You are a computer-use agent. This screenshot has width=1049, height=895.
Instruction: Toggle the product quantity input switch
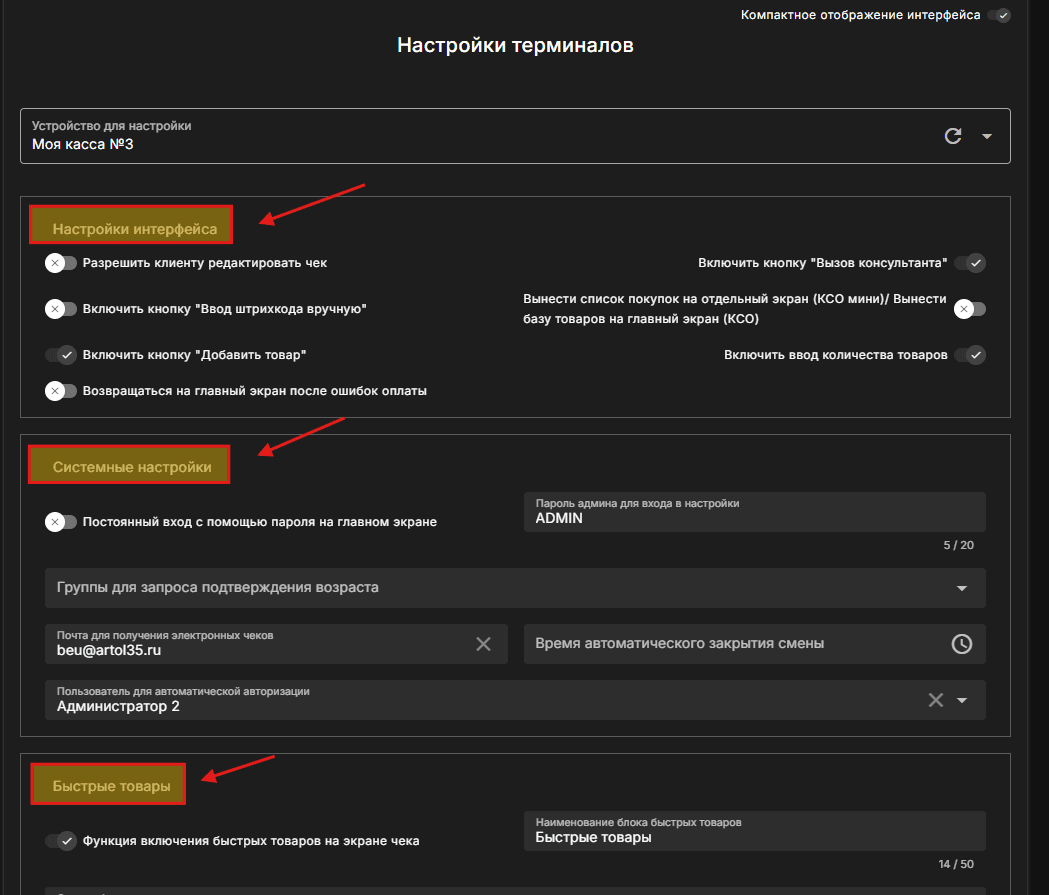tap(970, 355)
